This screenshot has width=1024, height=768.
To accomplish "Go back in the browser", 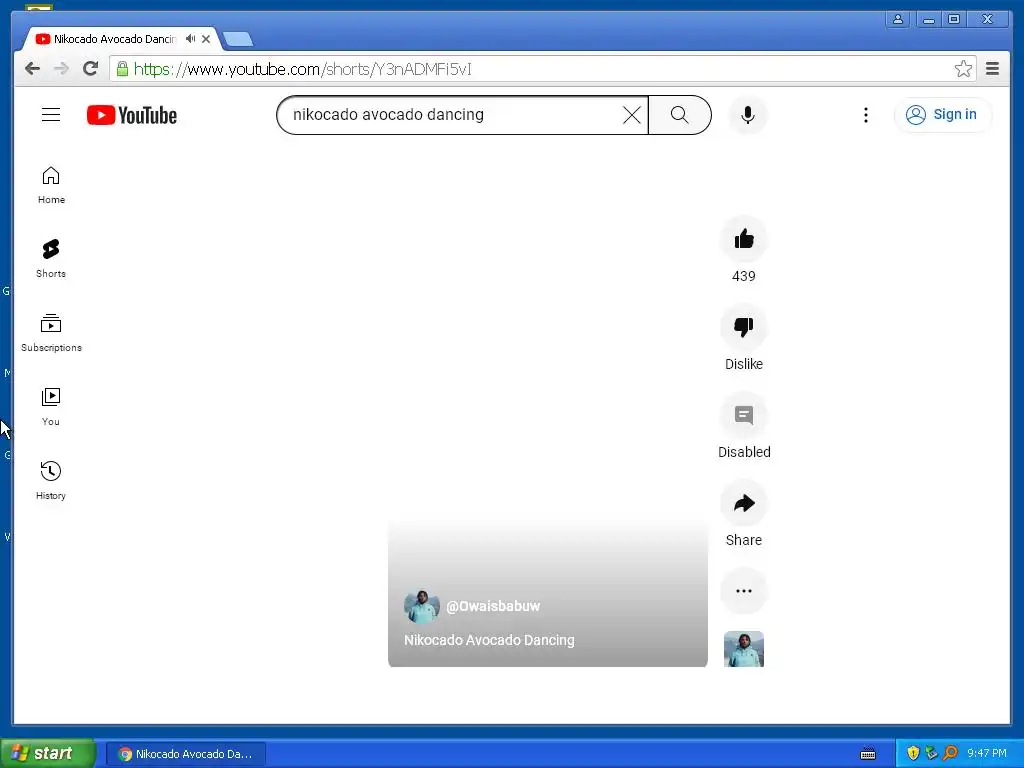I will click(33, 69).
